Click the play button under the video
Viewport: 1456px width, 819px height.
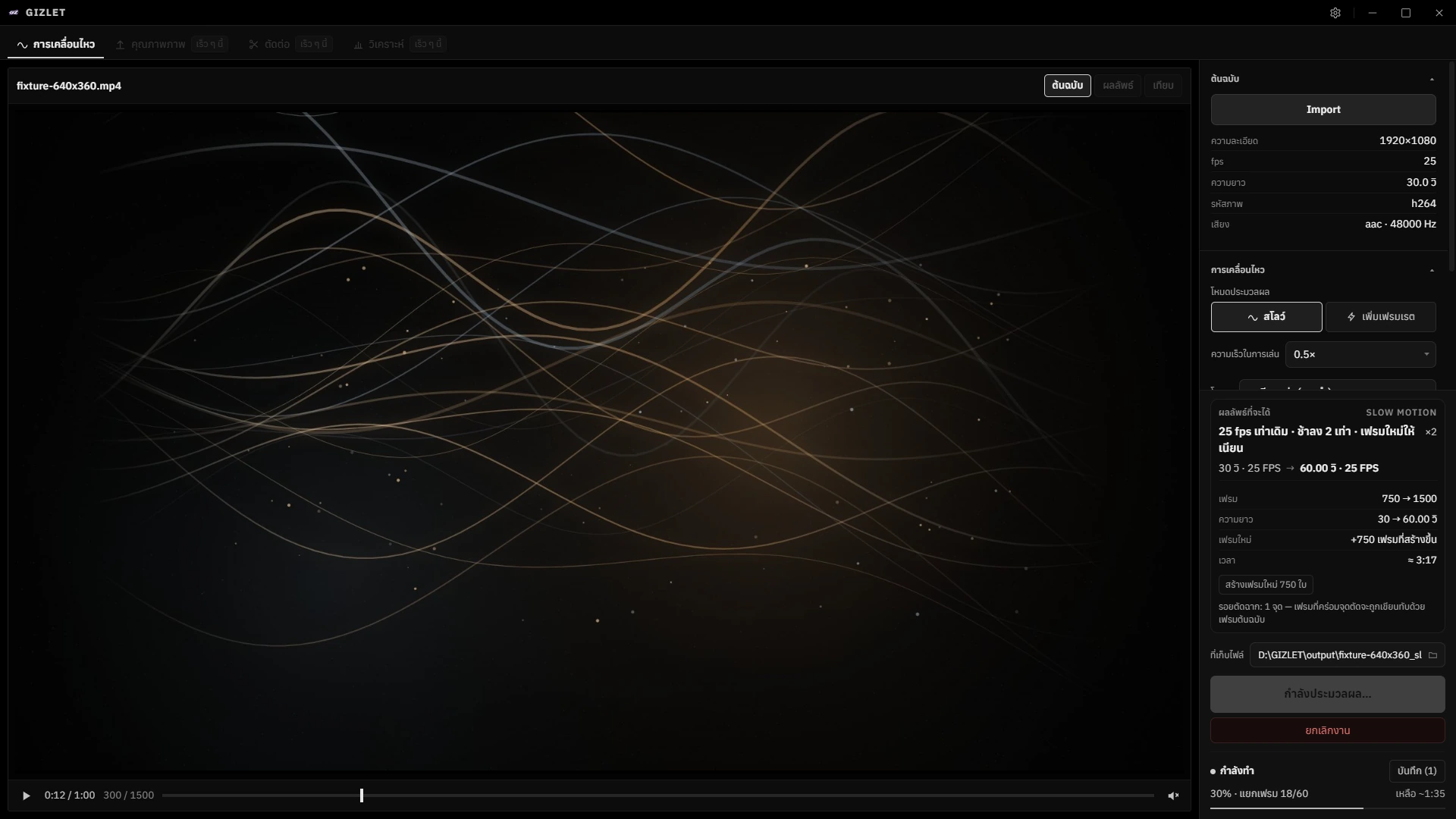click(27, 795)
